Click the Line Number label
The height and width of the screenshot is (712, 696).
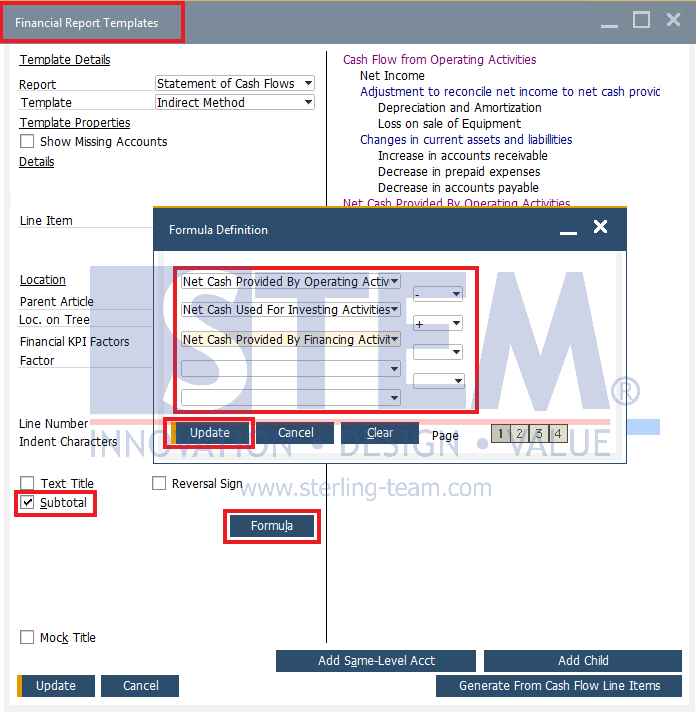pyautogui.click(x=54, y=424)
